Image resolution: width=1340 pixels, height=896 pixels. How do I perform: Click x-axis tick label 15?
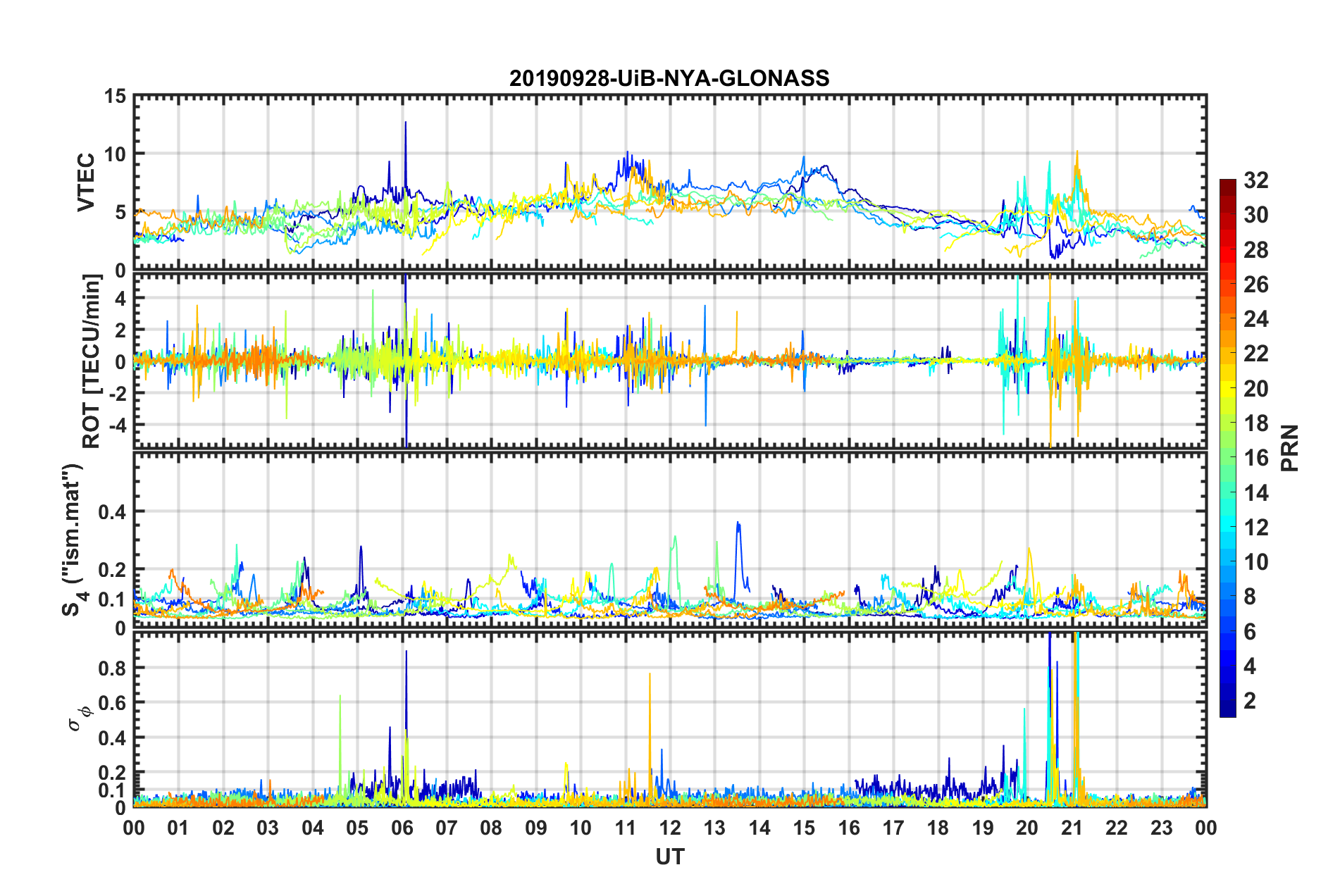click(x=805, y=828)
